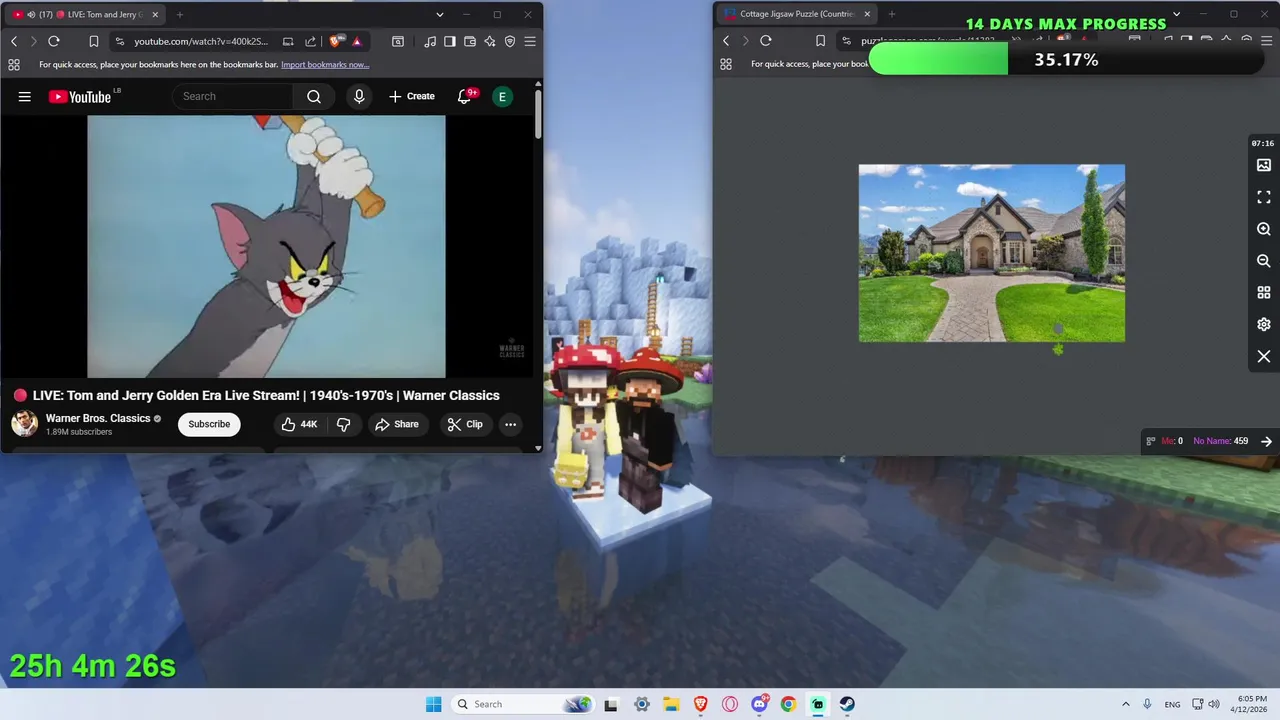This screenshot has width=1280, height=720.
Task: Zoom in on the puzzle
Action: pyautogui.click(x=1264, y=229)
